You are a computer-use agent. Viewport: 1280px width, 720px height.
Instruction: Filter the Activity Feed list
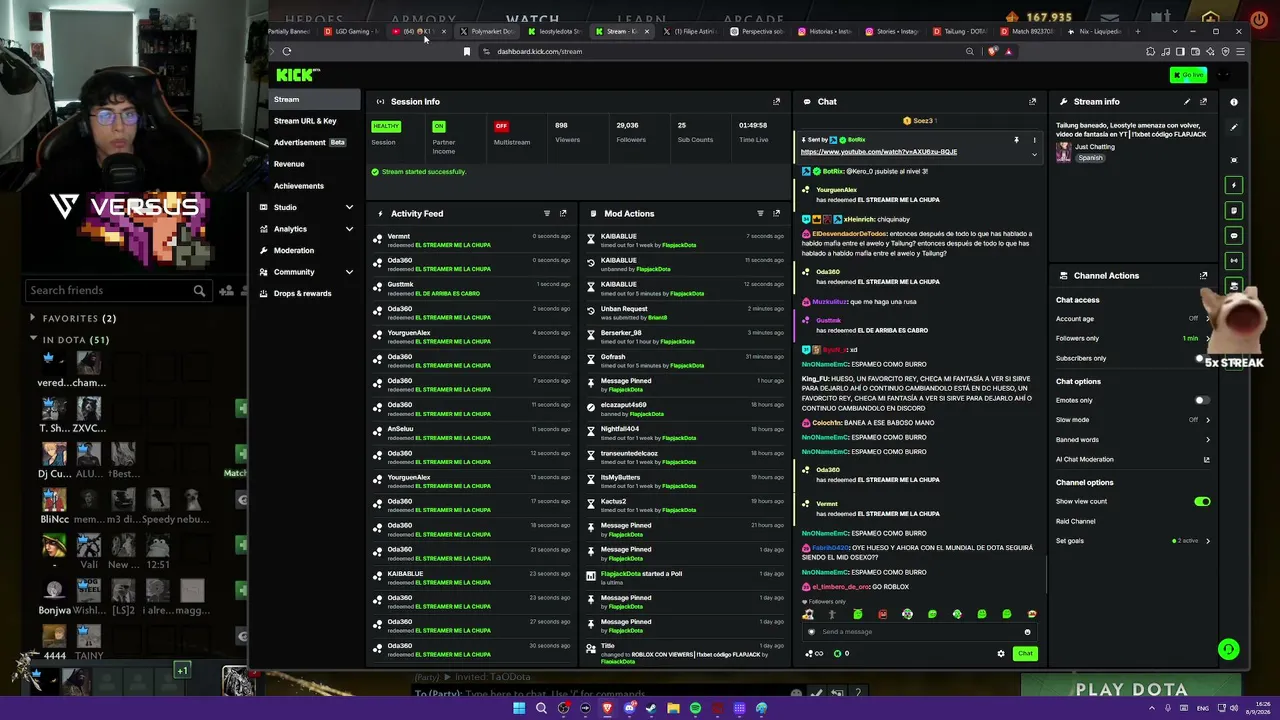point(546,213)
